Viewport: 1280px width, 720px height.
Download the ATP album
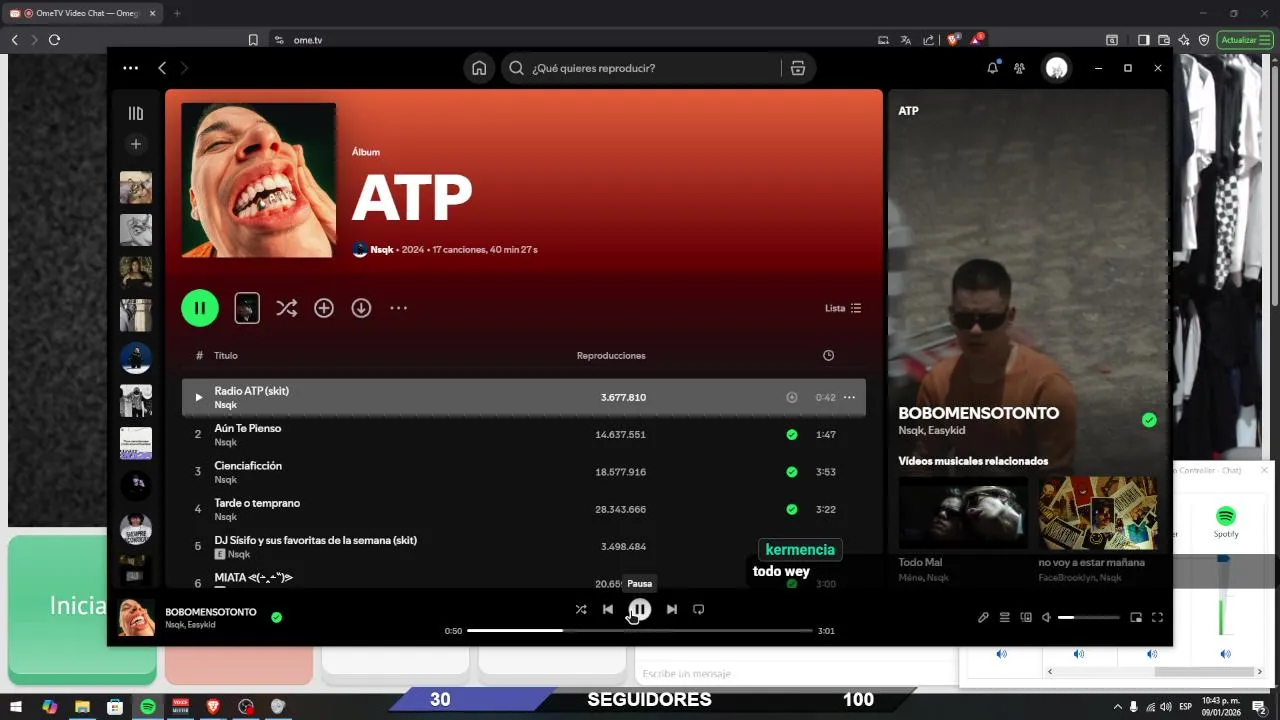[x=361, y=308]
